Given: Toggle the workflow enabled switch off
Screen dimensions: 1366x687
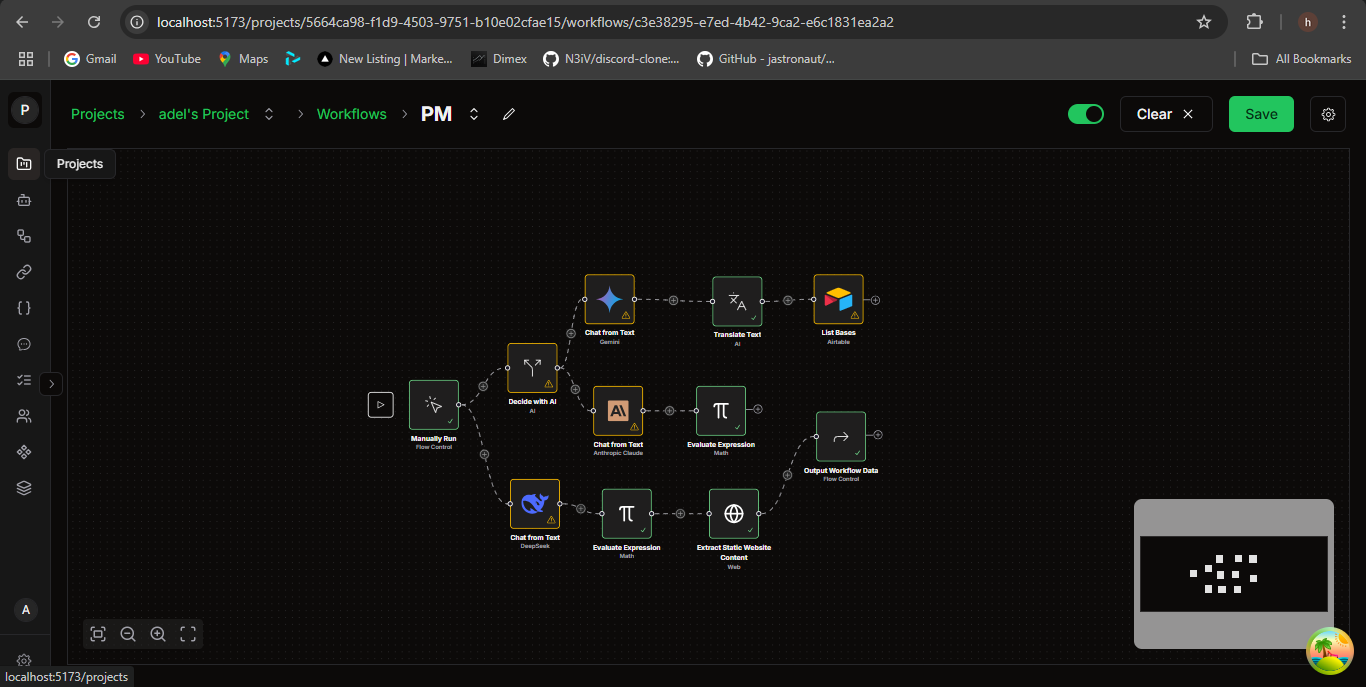Looking at the screenshot, I should 1085,114.
